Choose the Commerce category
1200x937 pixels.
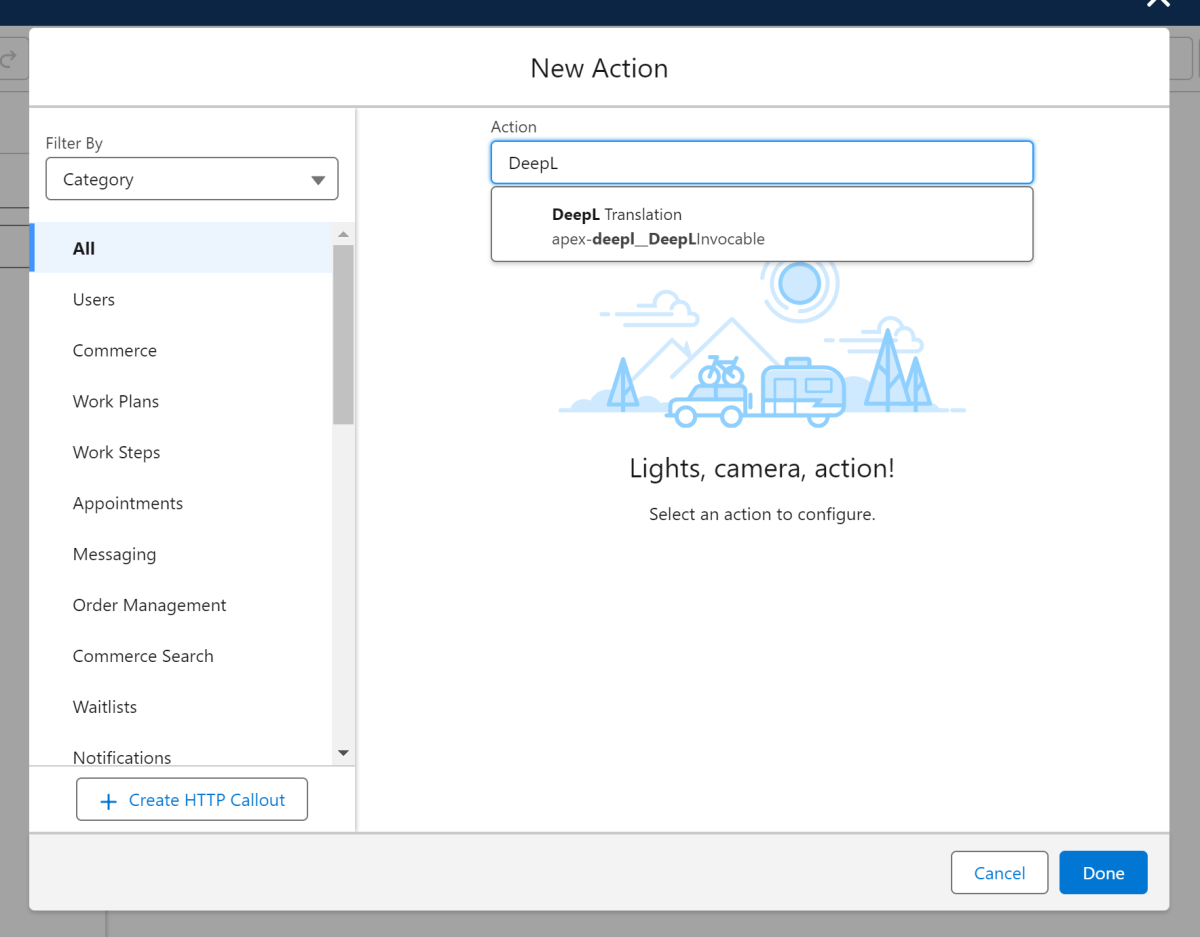[115, 351]
